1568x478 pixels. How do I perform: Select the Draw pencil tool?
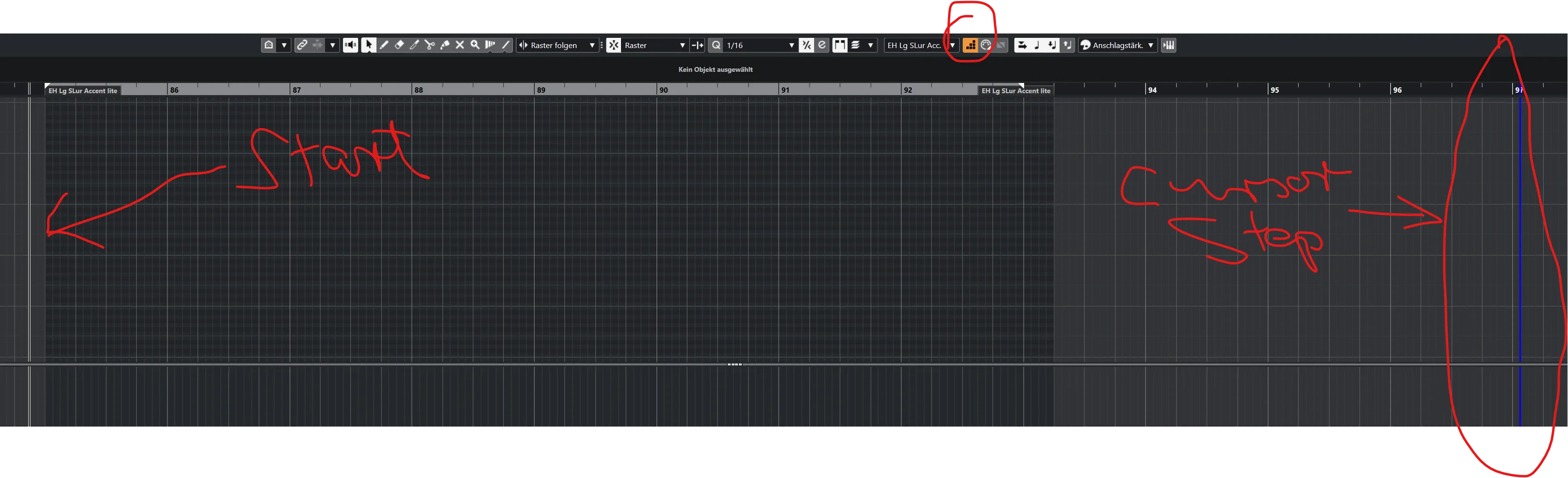pos(384,45)
